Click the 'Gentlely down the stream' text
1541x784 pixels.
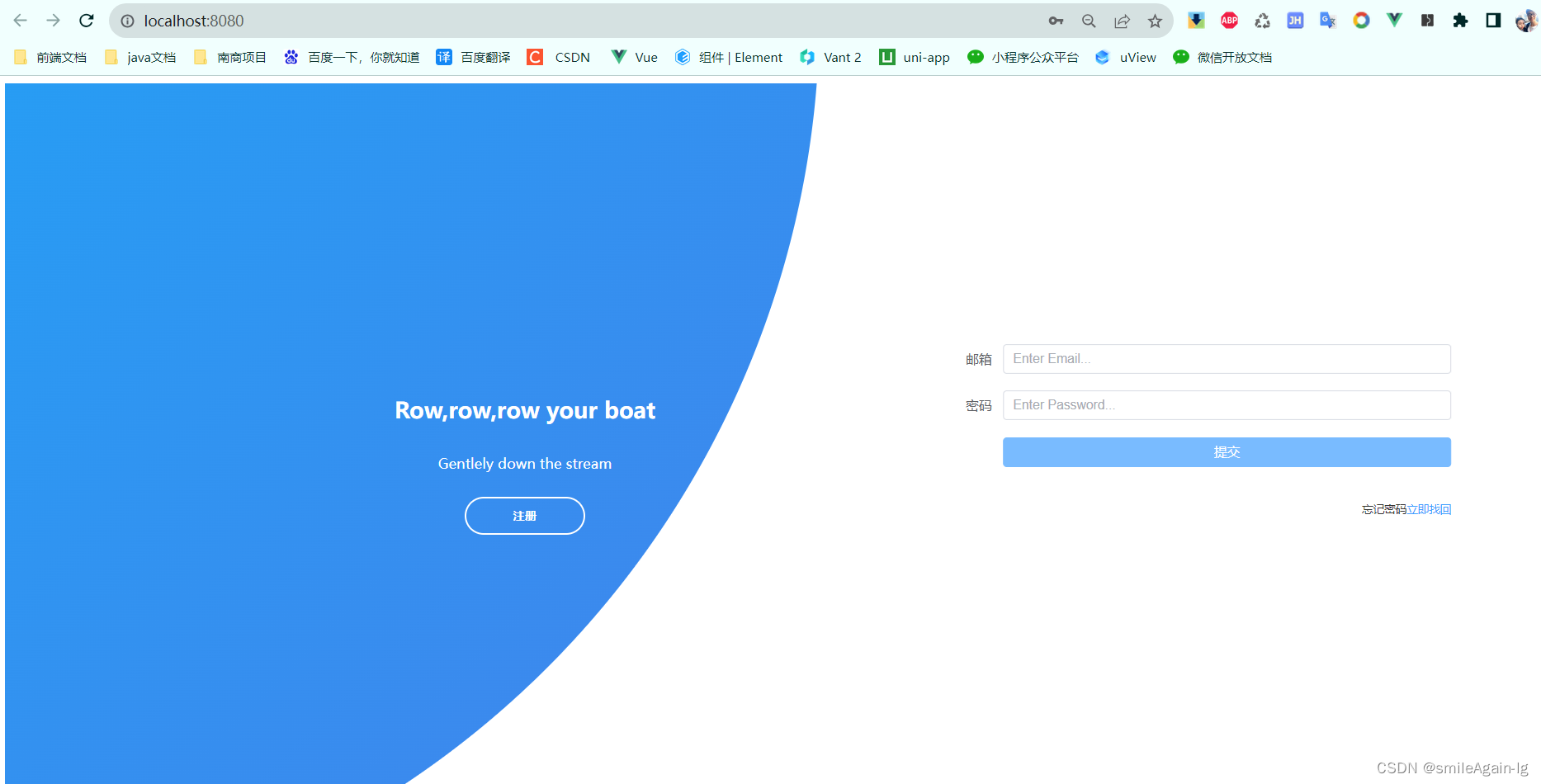tap(525, 464)
